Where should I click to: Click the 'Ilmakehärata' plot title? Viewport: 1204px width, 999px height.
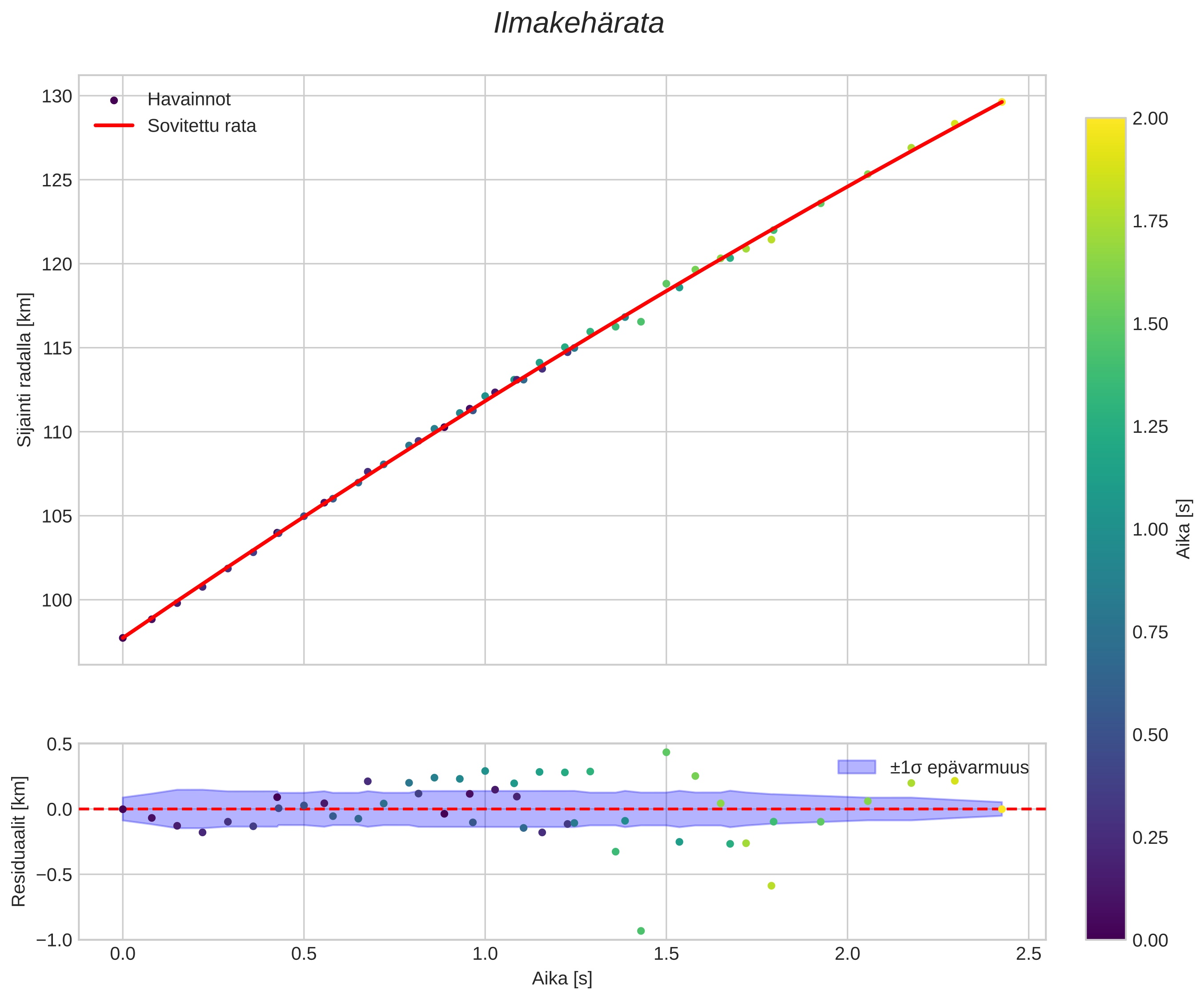[578, 24]
